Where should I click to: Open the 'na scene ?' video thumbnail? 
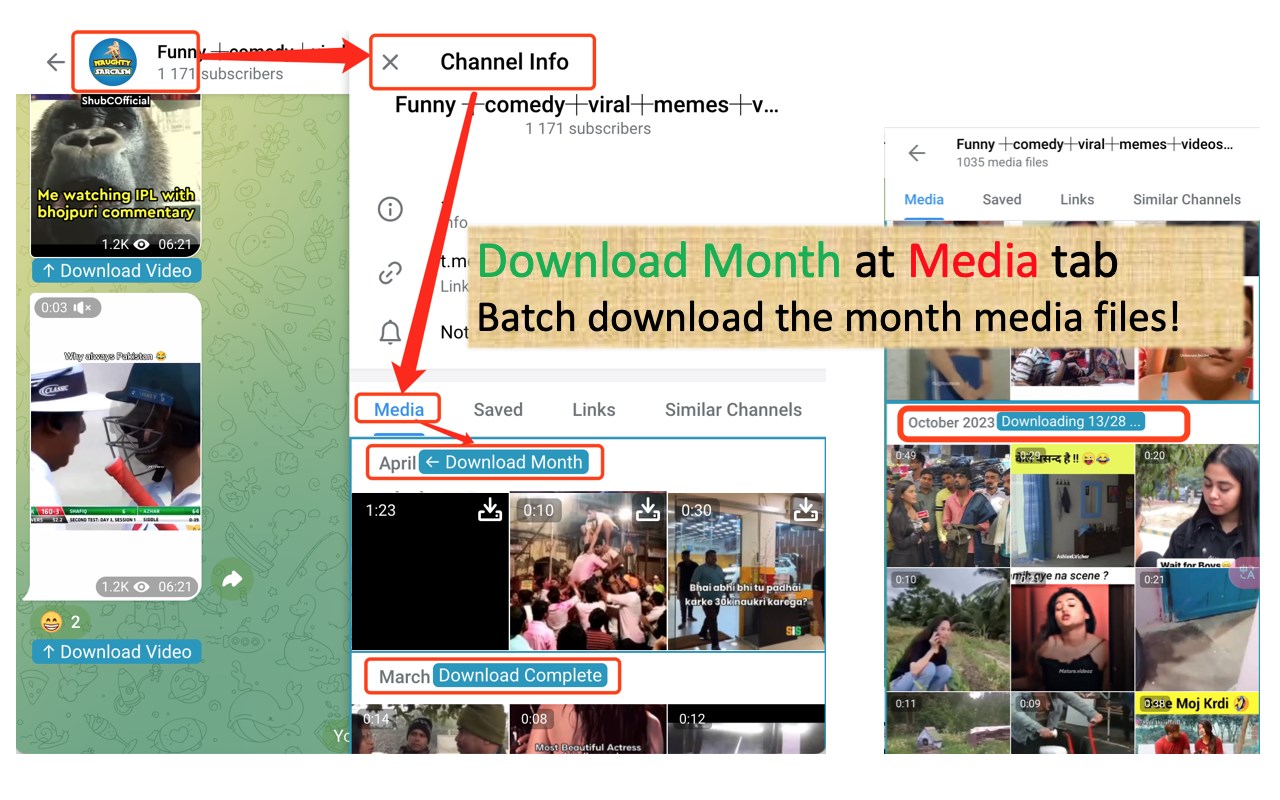(1072, 630)
